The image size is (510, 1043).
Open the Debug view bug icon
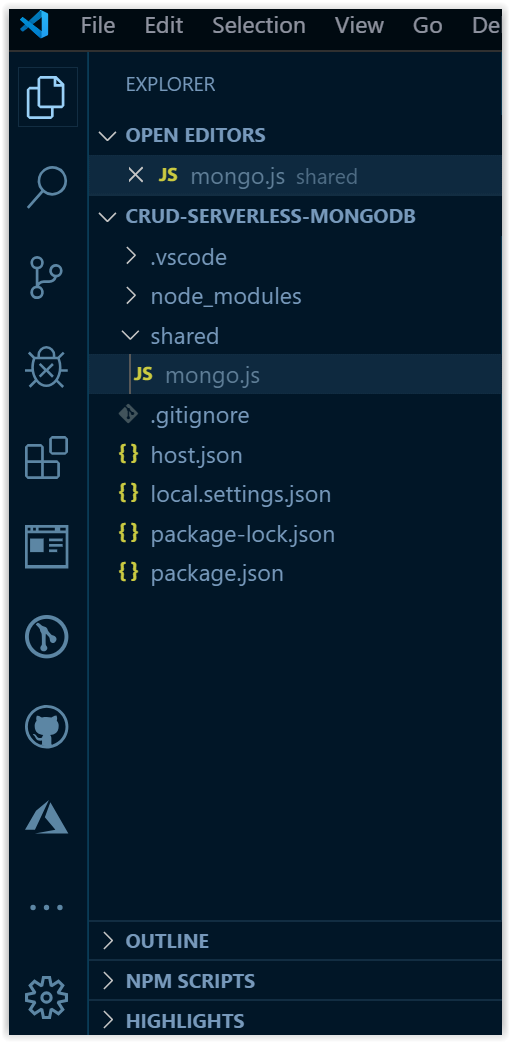coord(47,367)
